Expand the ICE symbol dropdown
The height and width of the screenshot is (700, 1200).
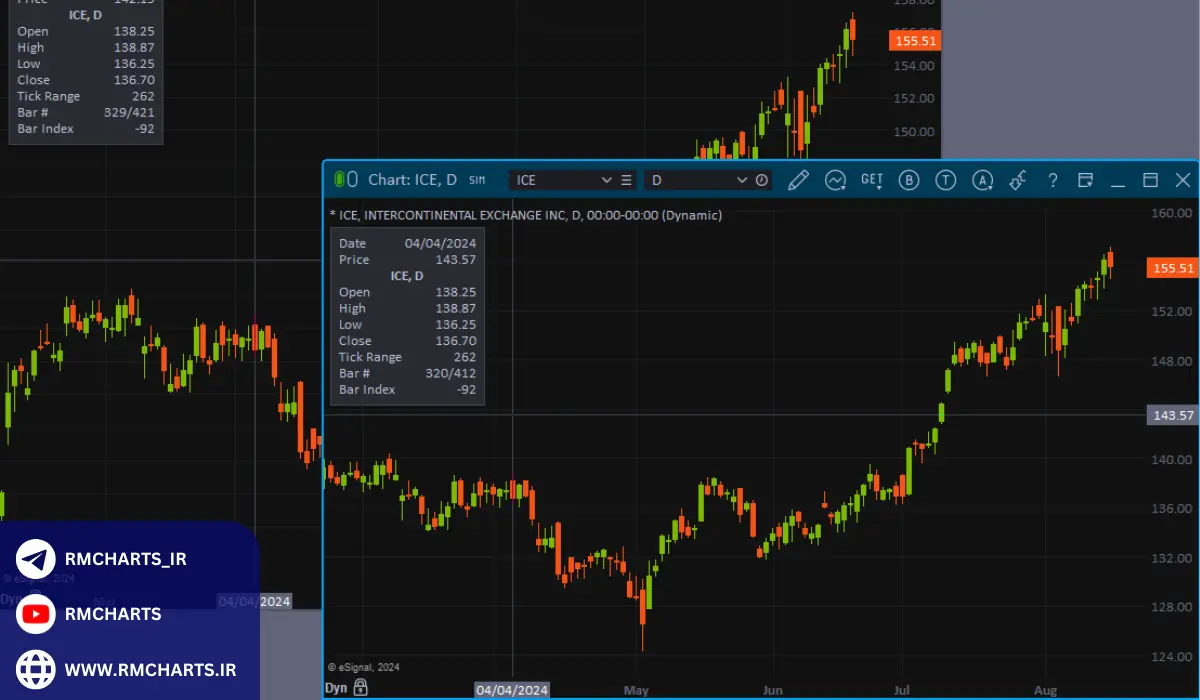[606, 180]
